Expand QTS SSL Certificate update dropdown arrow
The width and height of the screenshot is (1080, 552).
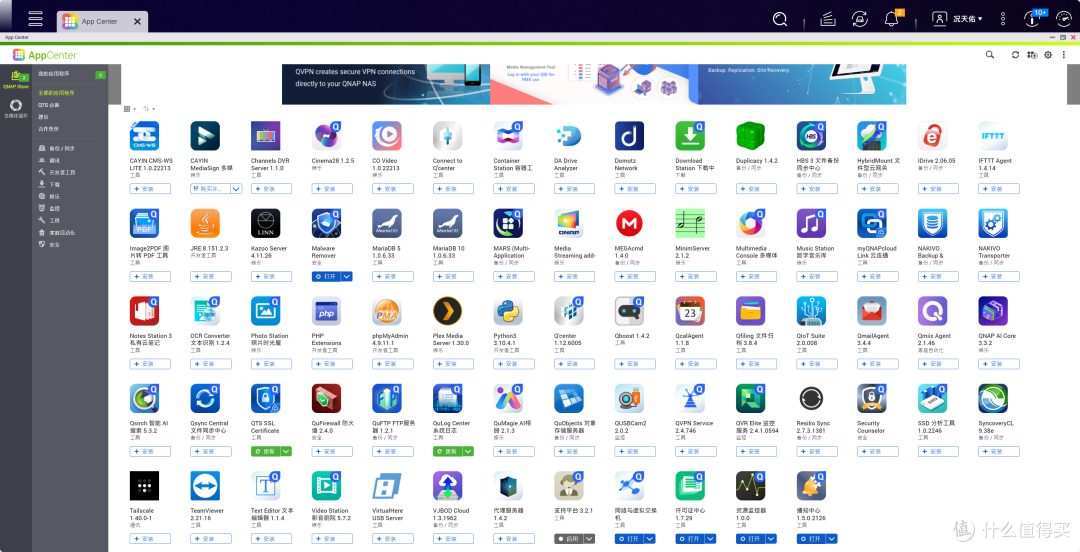[286, 451]
